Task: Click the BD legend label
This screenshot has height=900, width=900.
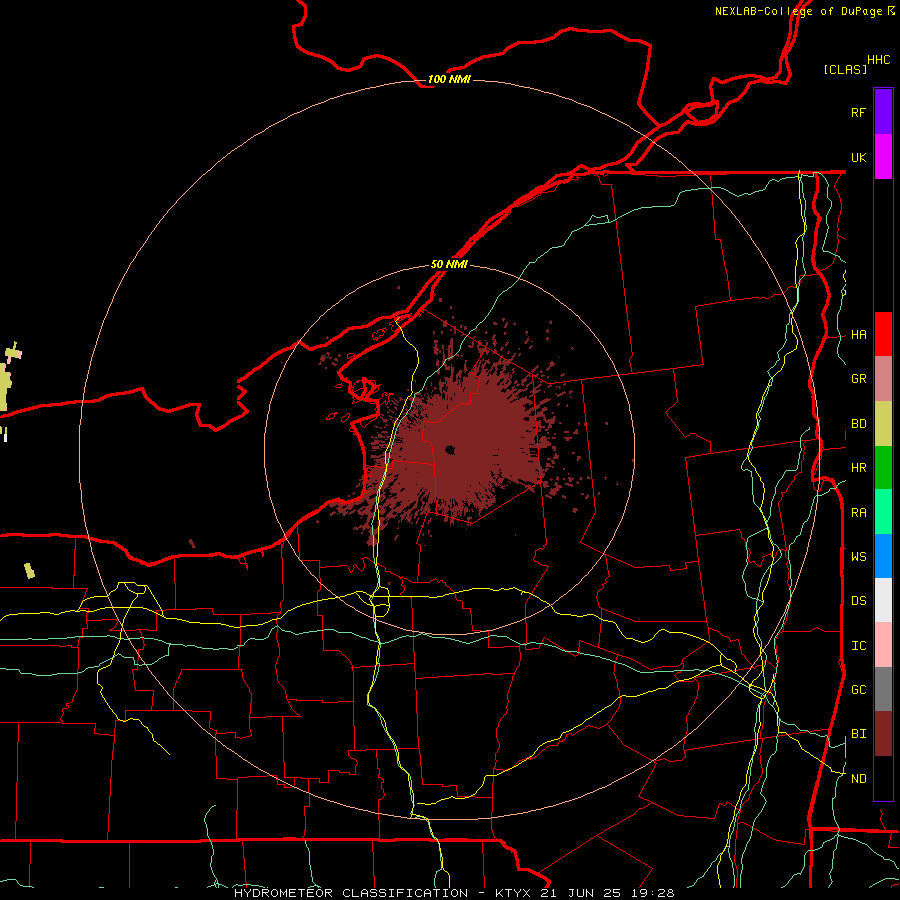Action: click(858, 424)
